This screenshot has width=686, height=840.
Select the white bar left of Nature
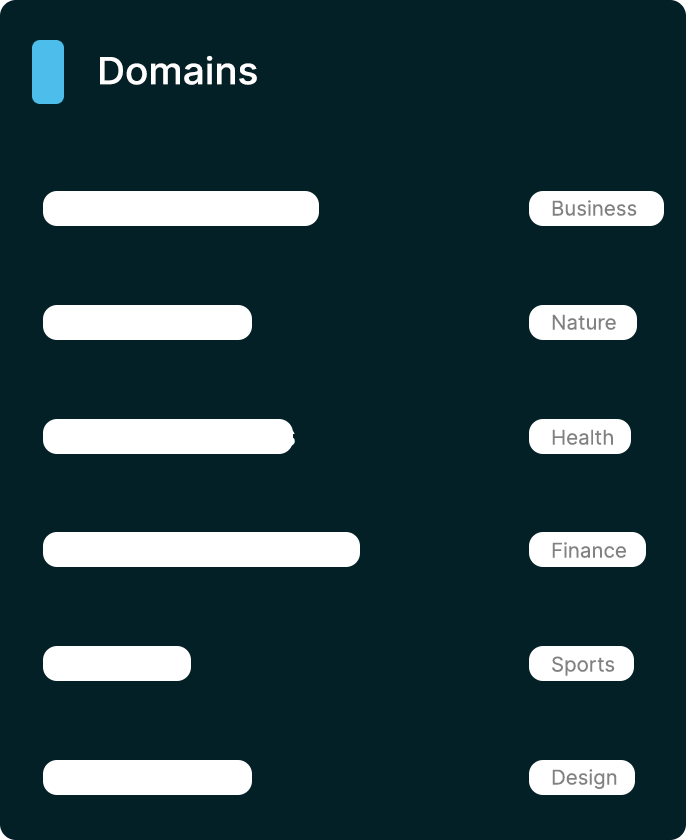(x=147, y=322)
